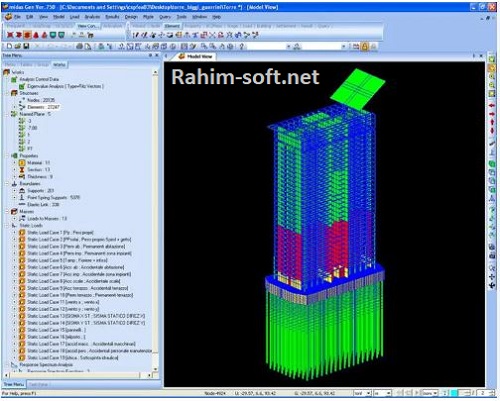This screenshot has height=401, width=500.
Task: Click the Eigenvalue Analysis green icon
Action: (22, 86)
